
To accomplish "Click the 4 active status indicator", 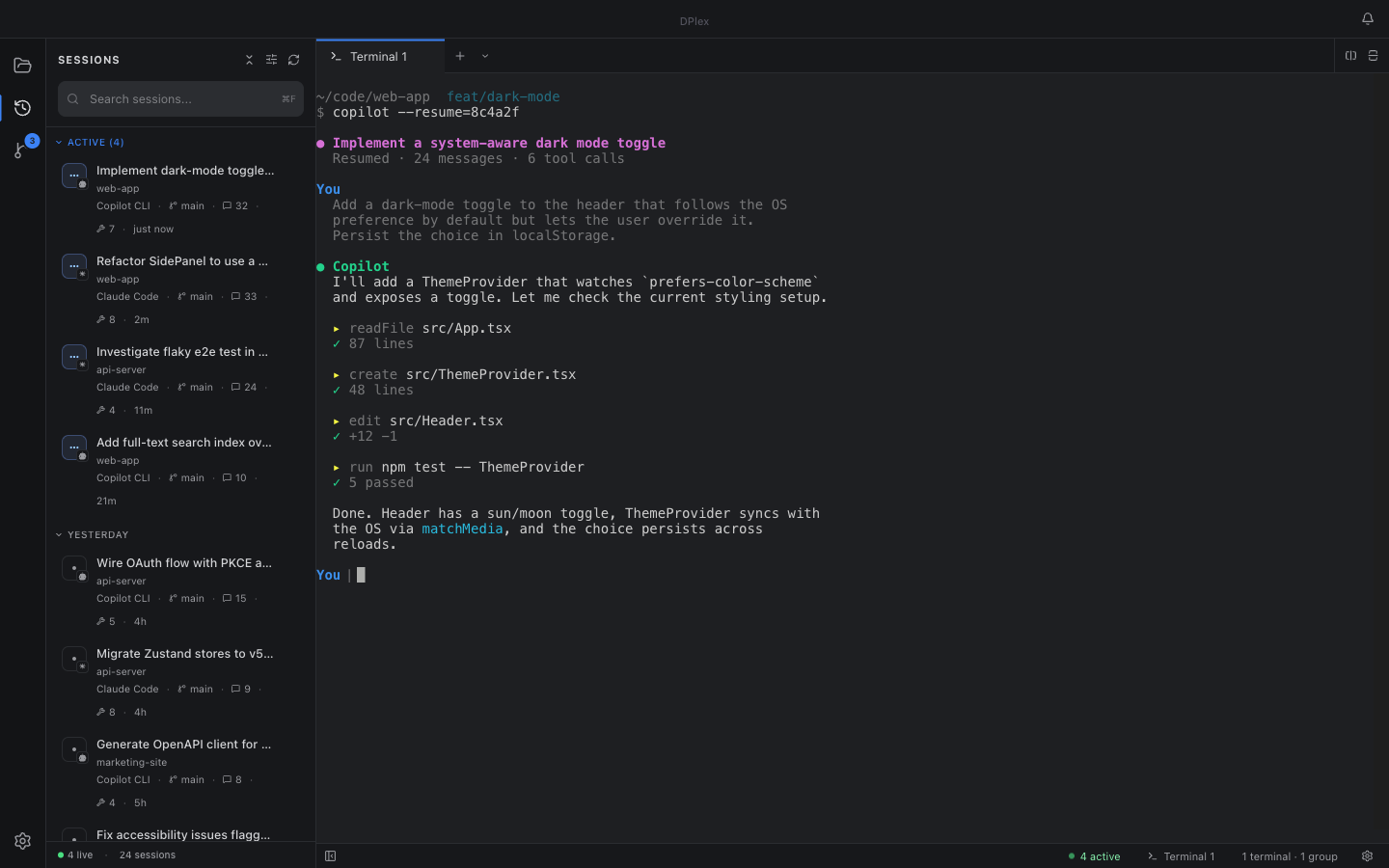I will (1094, 856).
